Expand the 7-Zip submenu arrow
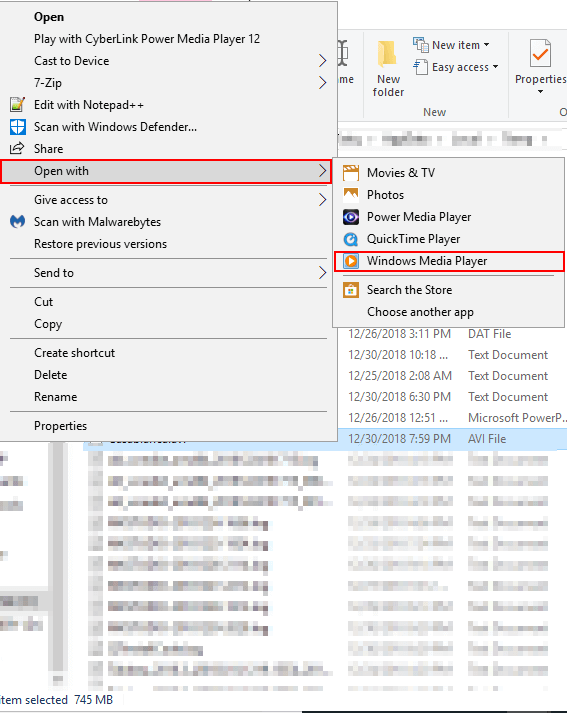The width and height of the screenshot is (567, 713). point(322,83)
